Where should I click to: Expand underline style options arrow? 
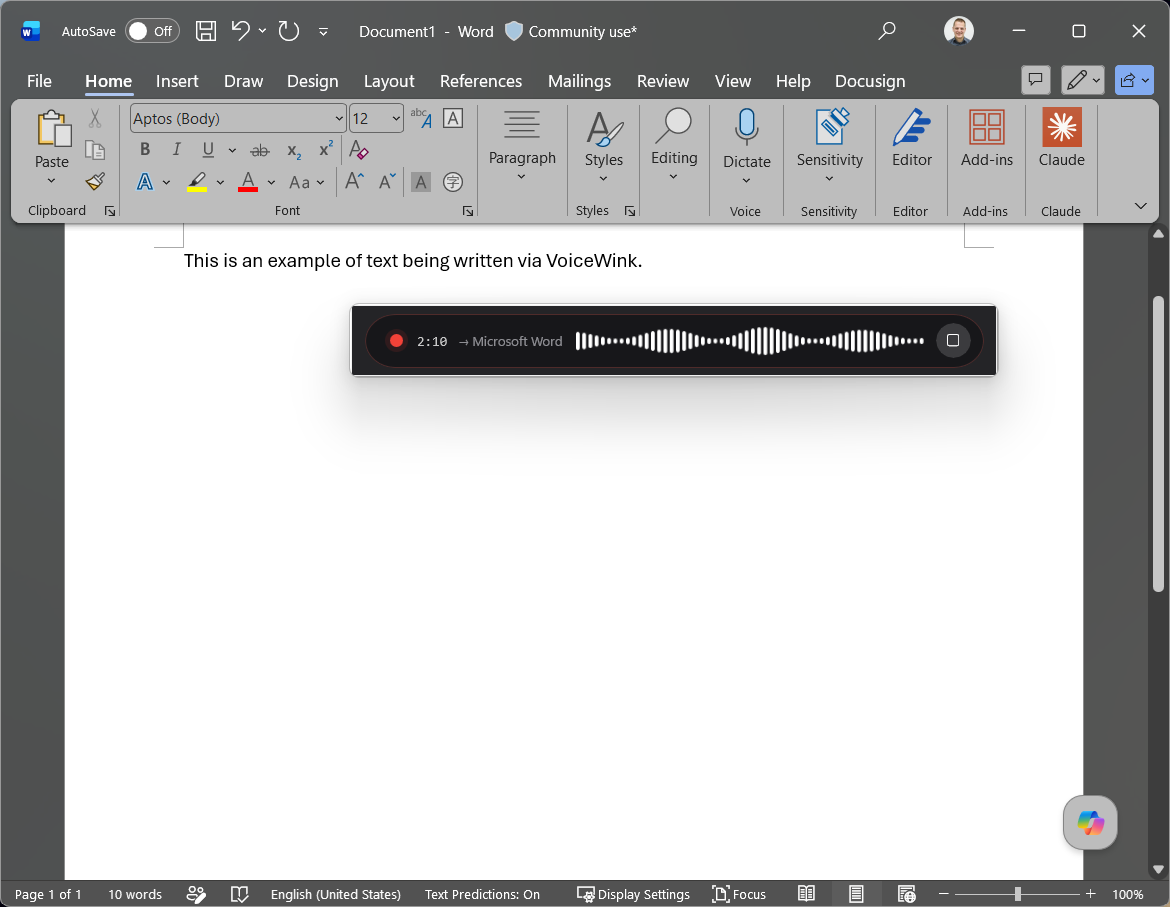point(232,151)
